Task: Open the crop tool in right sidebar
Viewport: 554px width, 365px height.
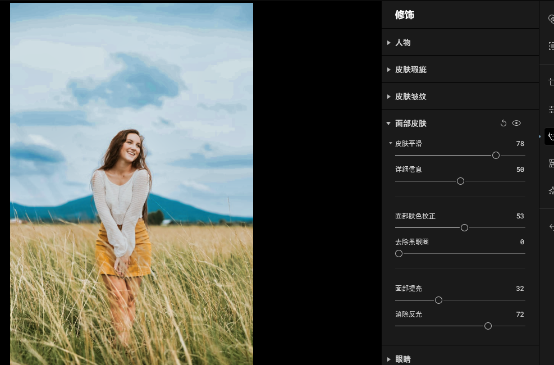Action: coord(551,82)
